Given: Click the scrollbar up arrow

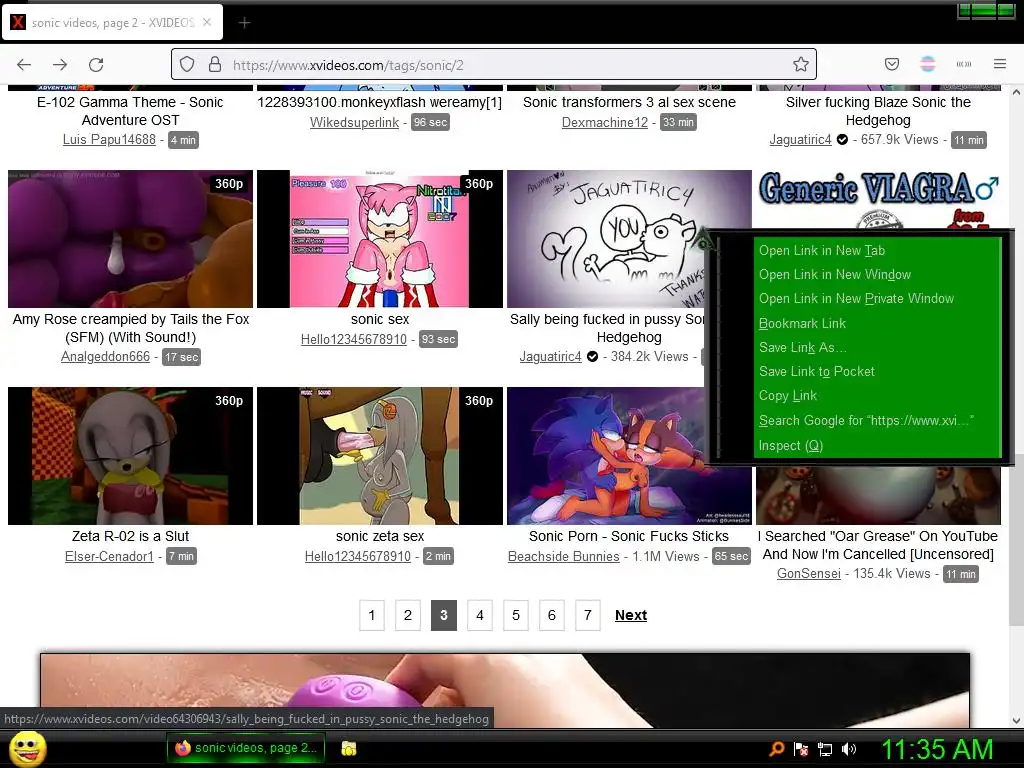Looking at the screenshot, I should click(1016, 93).
